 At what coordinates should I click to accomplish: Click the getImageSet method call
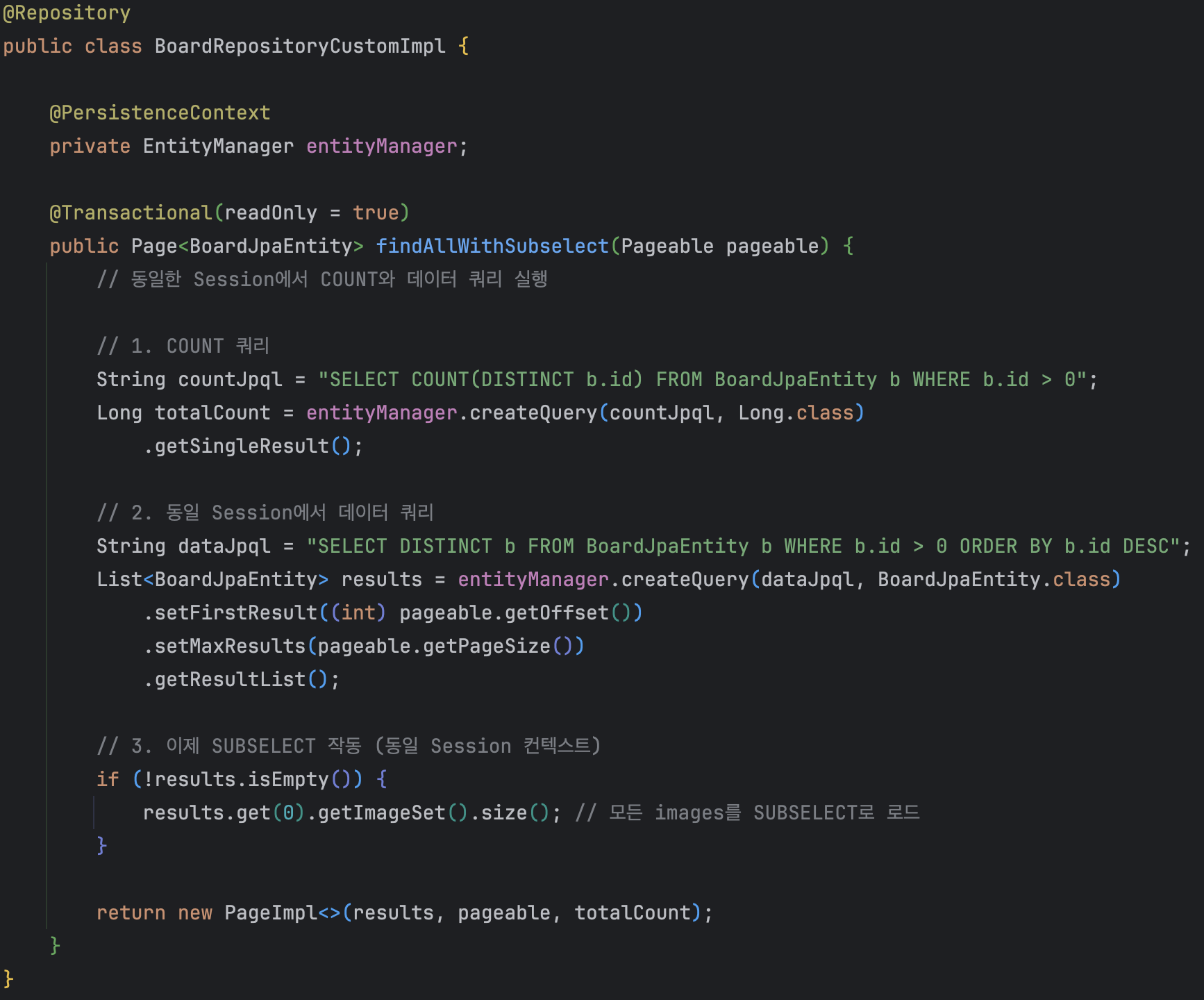pos(381,813)
